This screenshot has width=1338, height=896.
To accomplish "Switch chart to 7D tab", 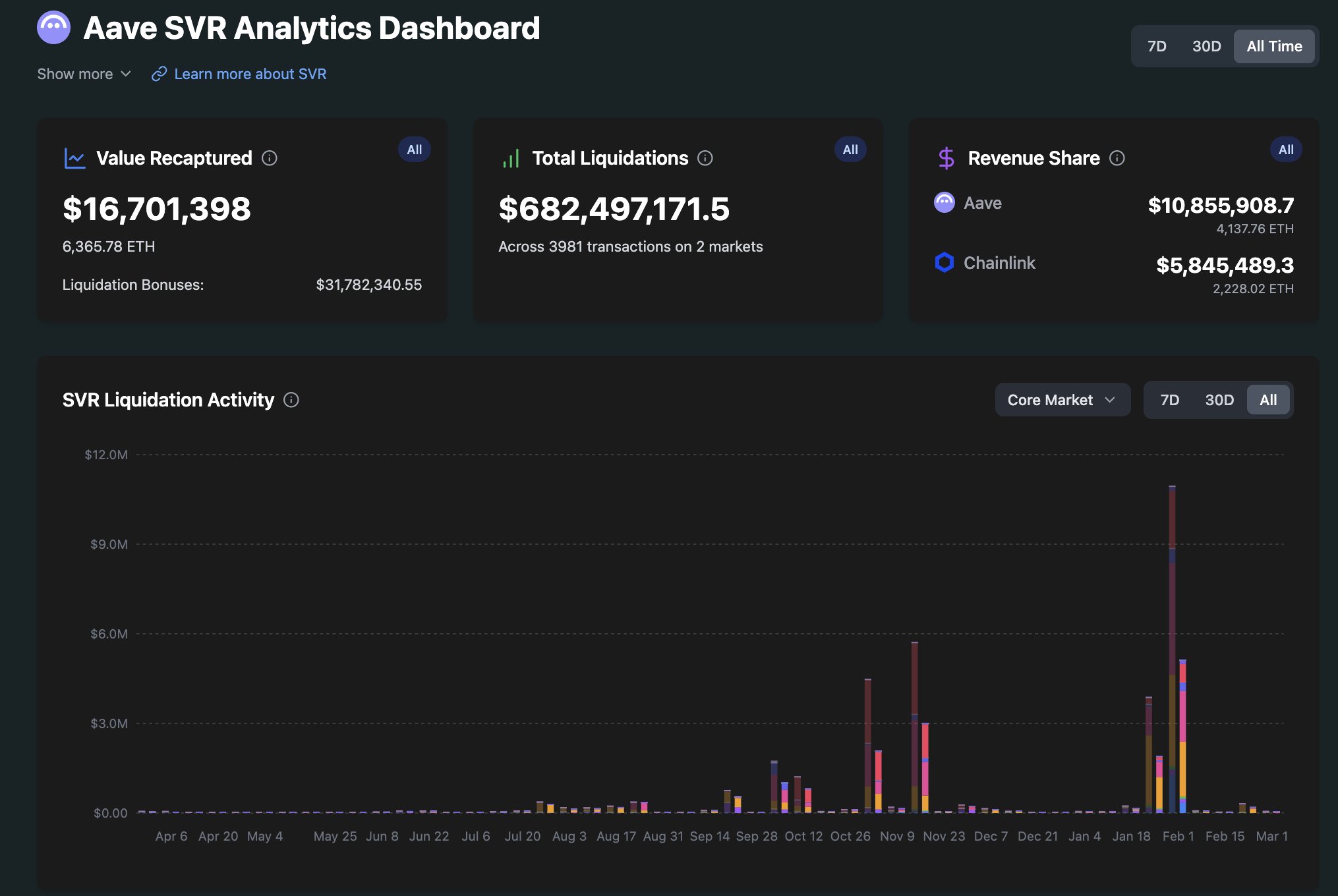I will pos(1169,400).
